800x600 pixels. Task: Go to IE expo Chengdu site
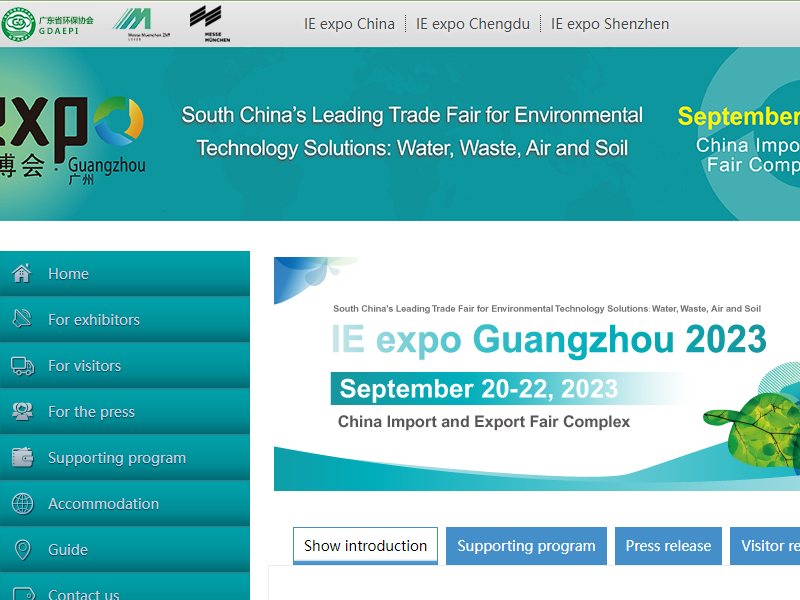473,24
